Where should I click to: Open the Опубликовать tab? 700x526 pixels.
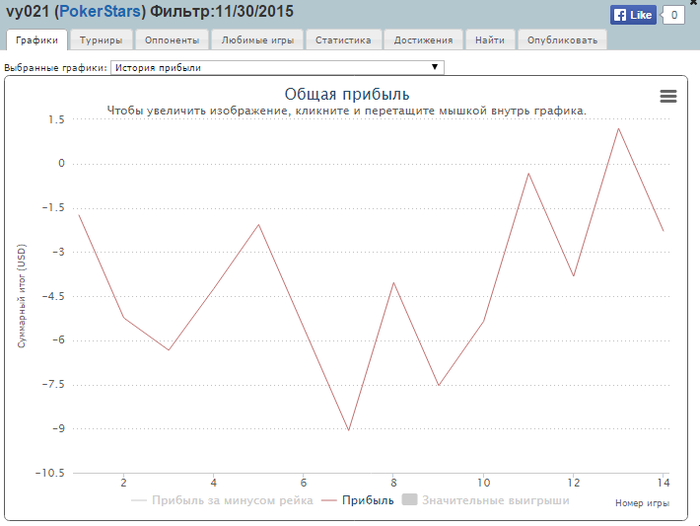tap(562, 40)
